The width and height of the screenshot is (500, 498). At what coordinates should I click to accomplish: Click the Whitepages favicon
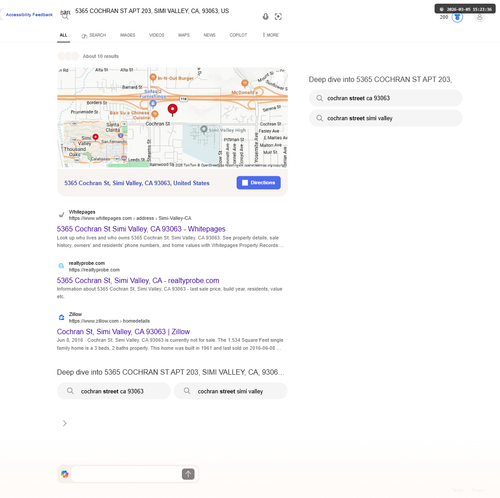tap(61, 215)
